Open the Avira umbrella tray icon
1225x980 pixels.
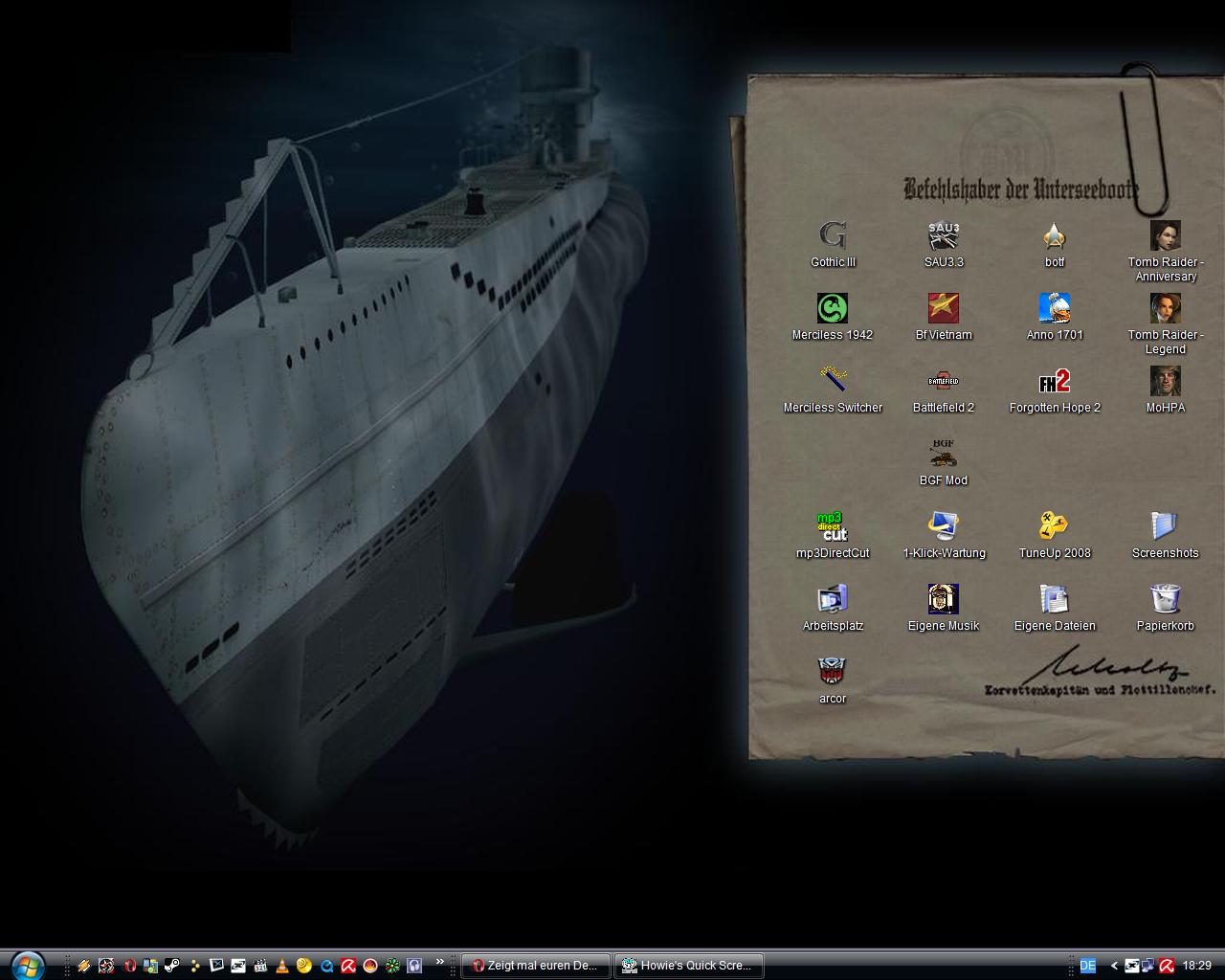click(x=1167, y=966)
